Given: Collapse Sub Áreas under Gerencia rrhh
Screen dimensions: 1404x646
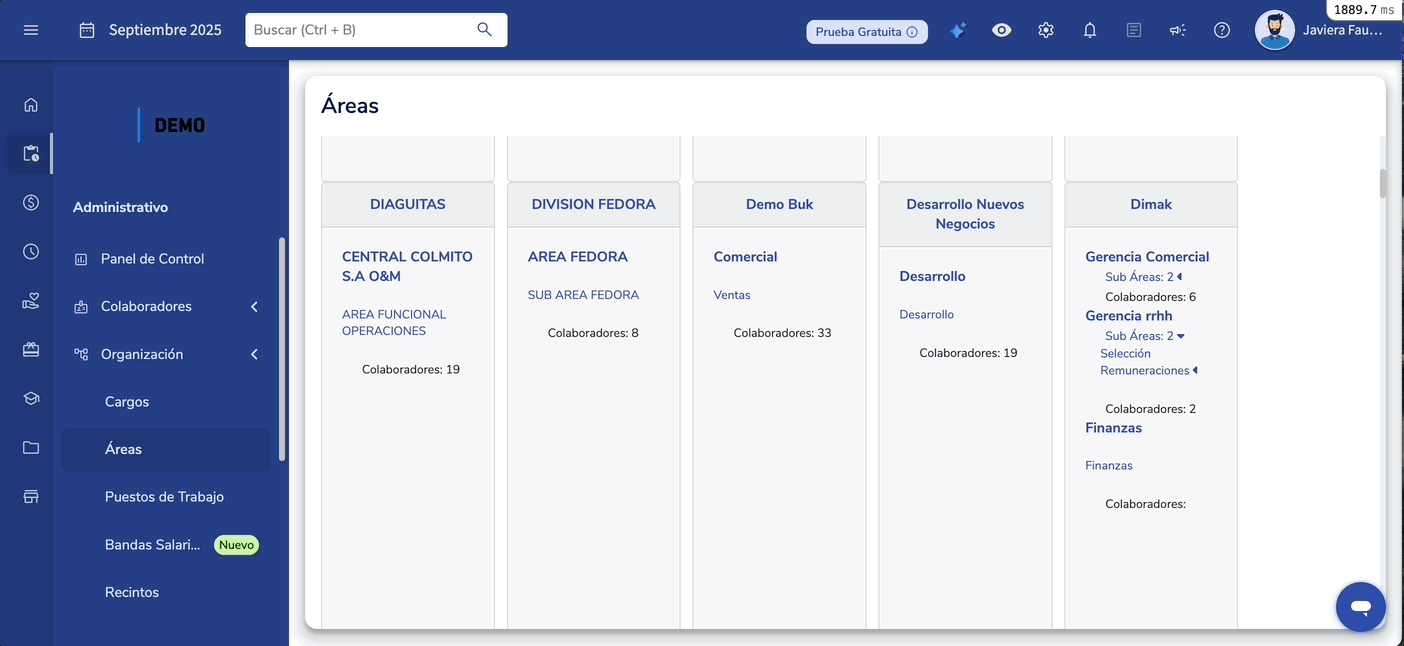Looking at the screenshot, I should (x=1144, y=336).
